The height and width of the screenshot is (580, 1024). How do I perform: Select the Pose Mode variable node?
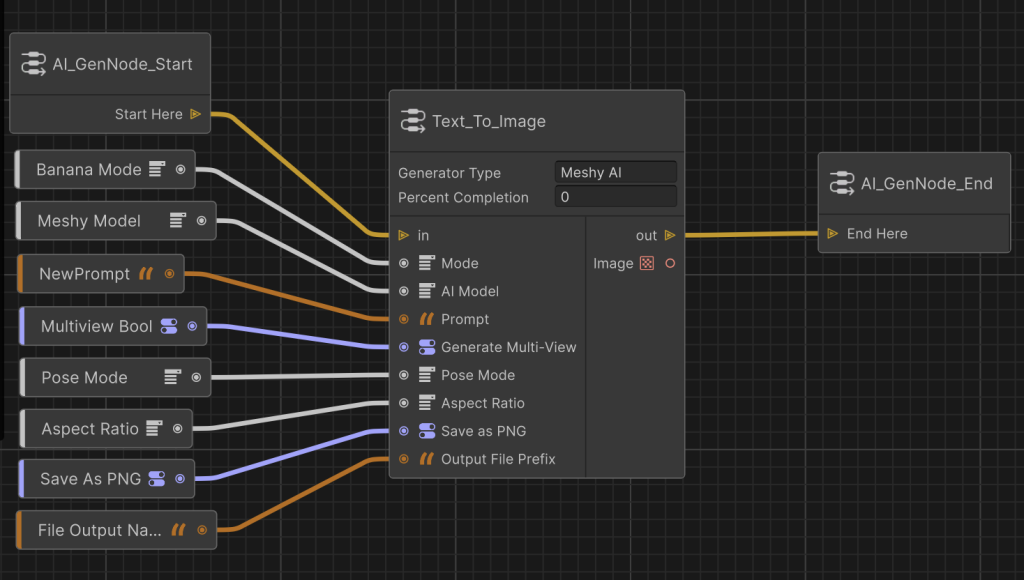(85, 378)
